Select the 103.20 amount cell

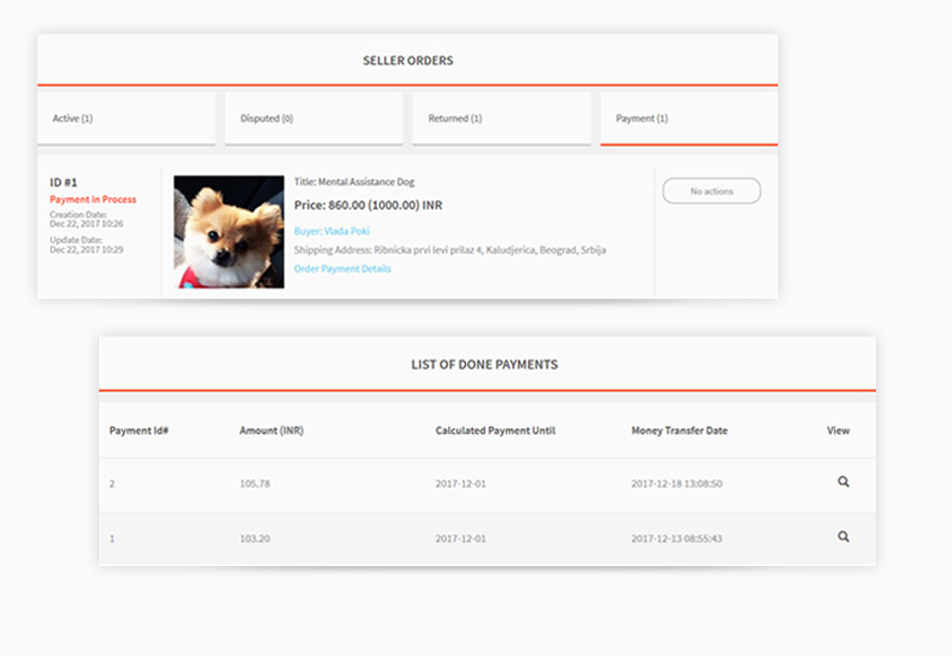point(255,539)
